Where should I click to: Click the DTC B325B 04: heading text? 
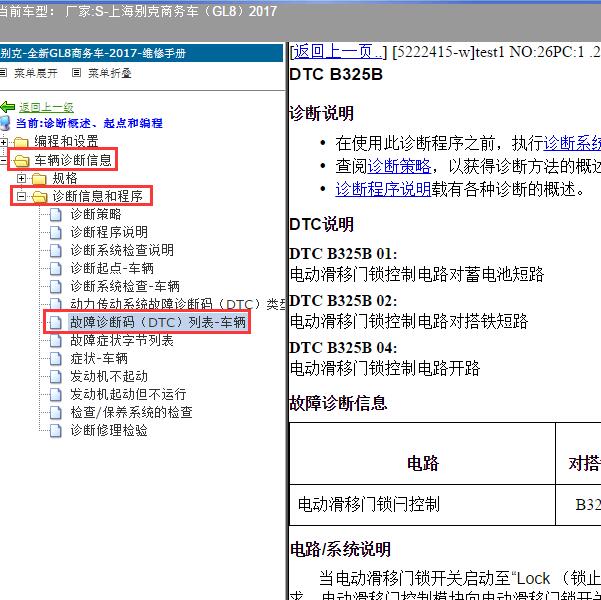tap(343, 348)
